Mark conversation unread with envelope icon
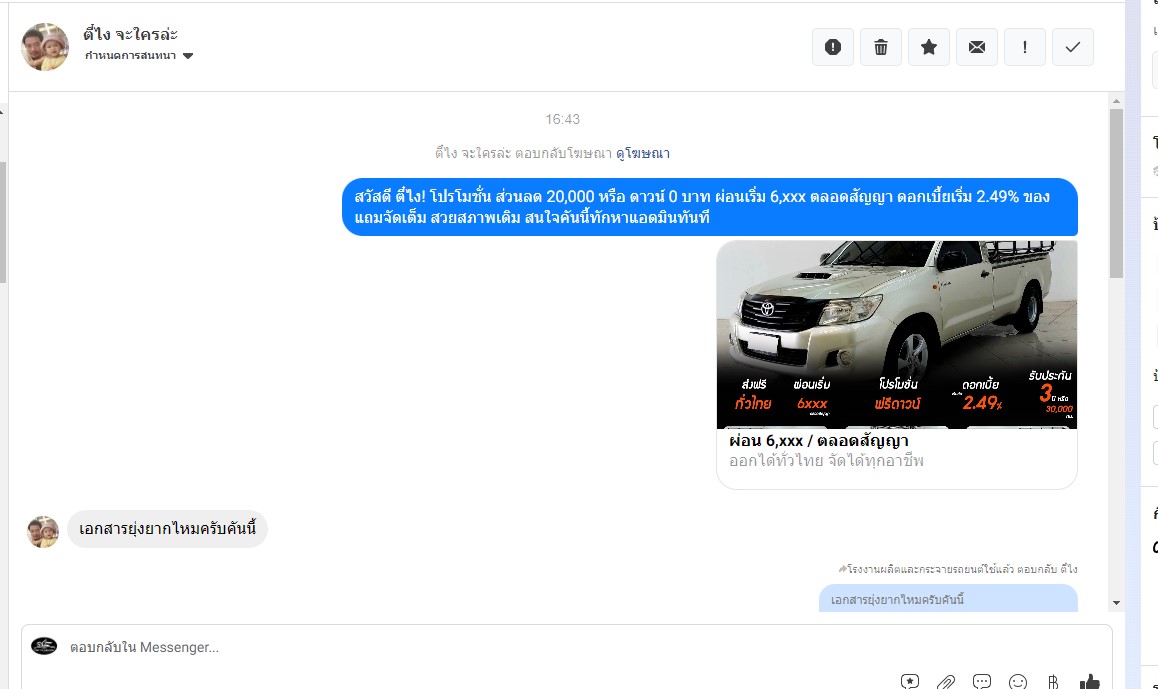The image size is (1158, 689). coord(977,47)
